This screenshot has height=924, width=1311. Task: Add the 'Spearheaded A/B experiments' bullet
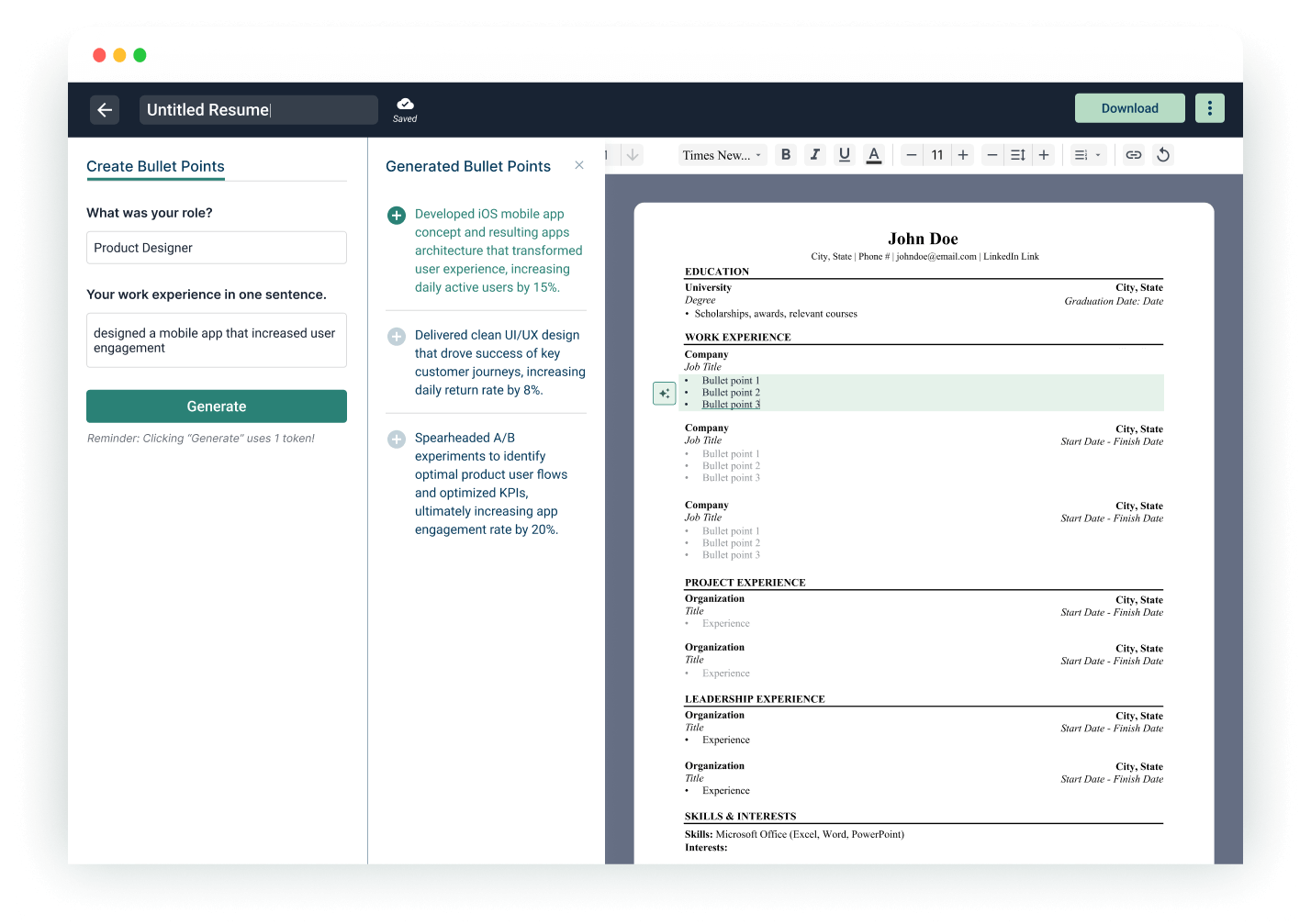click(x=396, y=439)
